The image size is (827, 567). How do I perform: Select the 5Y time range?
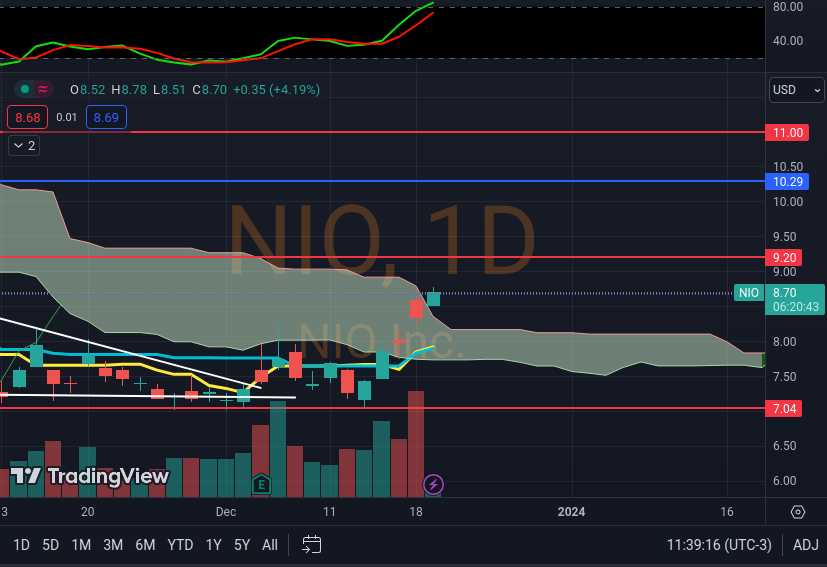242,544
